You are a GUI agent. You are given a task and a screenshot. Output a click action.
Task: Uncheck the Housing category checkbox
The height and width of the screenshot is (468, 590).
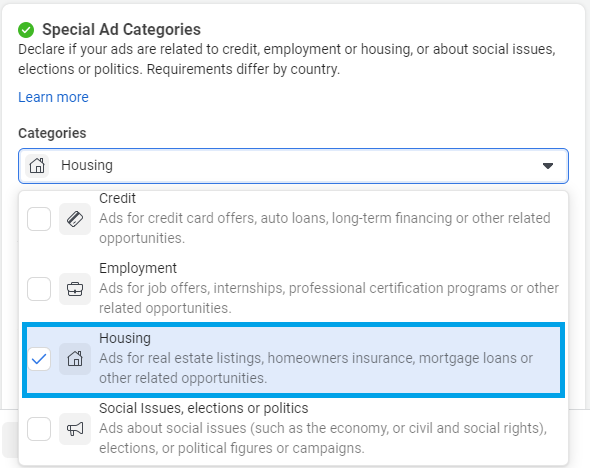tap(39, 359)
